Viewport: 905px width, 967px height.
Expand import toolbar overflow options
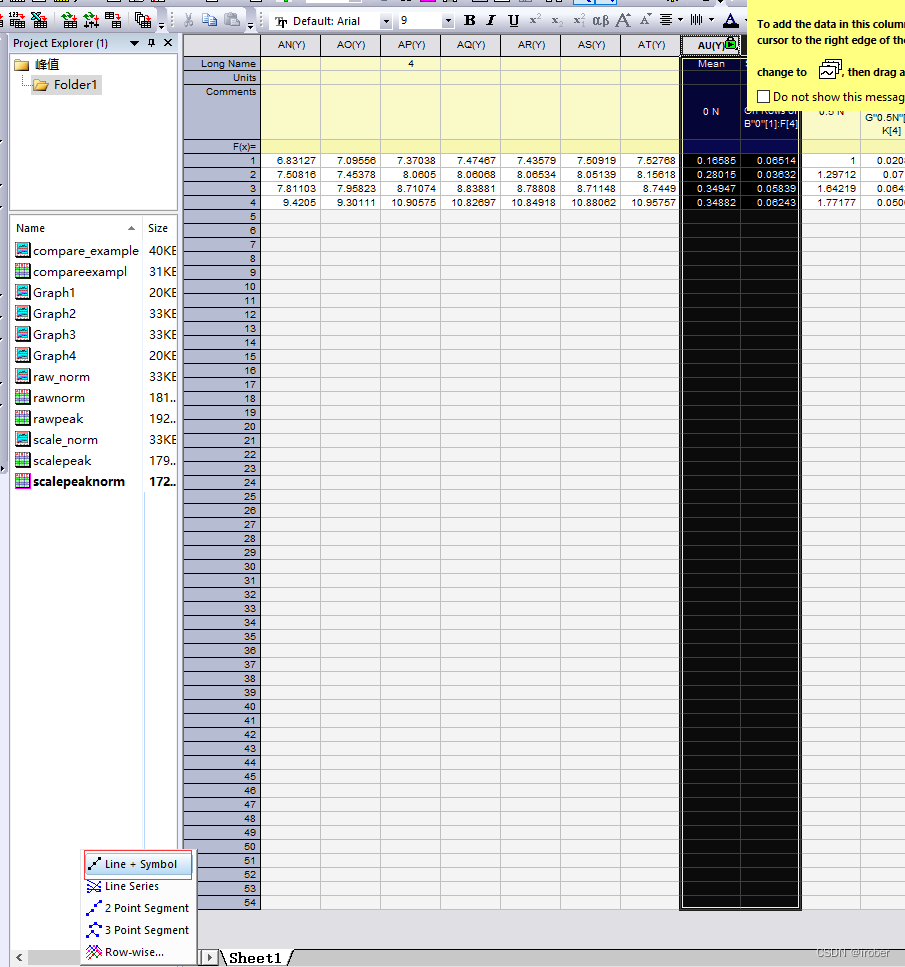162,26
